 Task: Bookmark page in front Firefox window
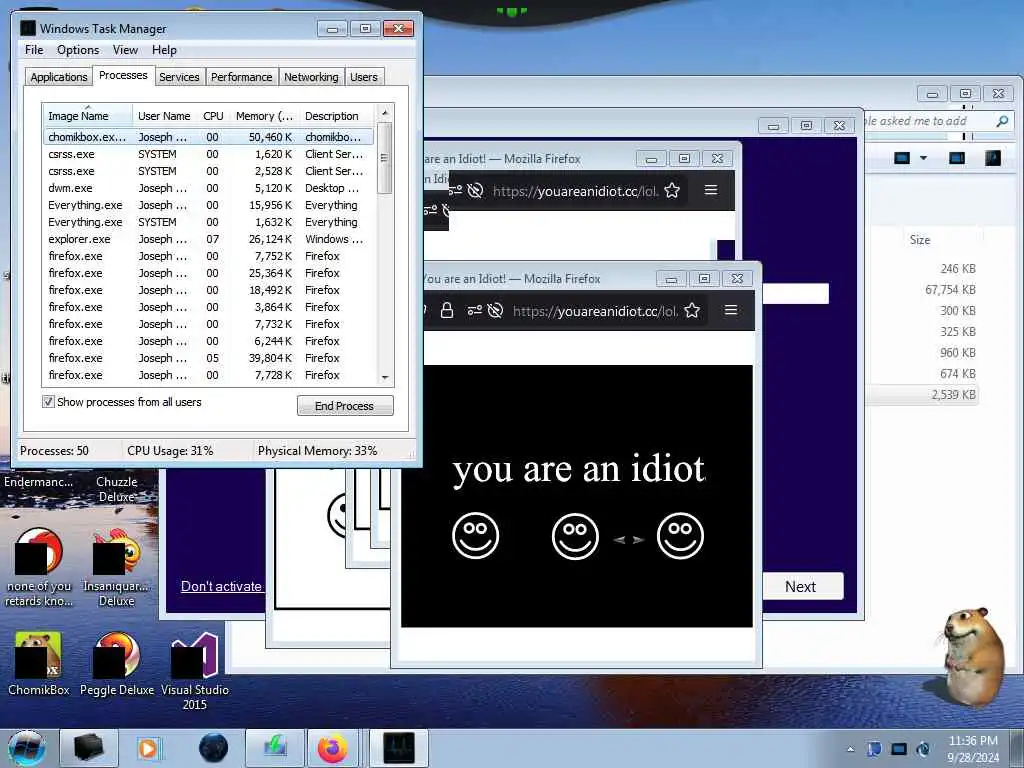coord(692,311)
